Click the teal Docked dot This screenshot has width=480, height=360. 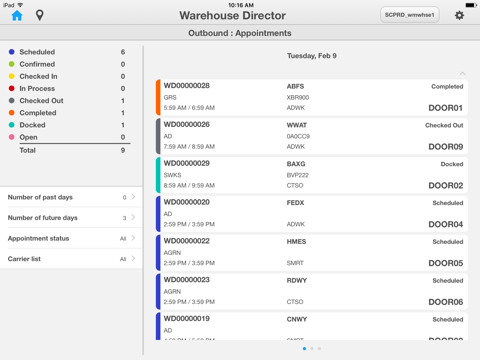(x=12, y=125)
